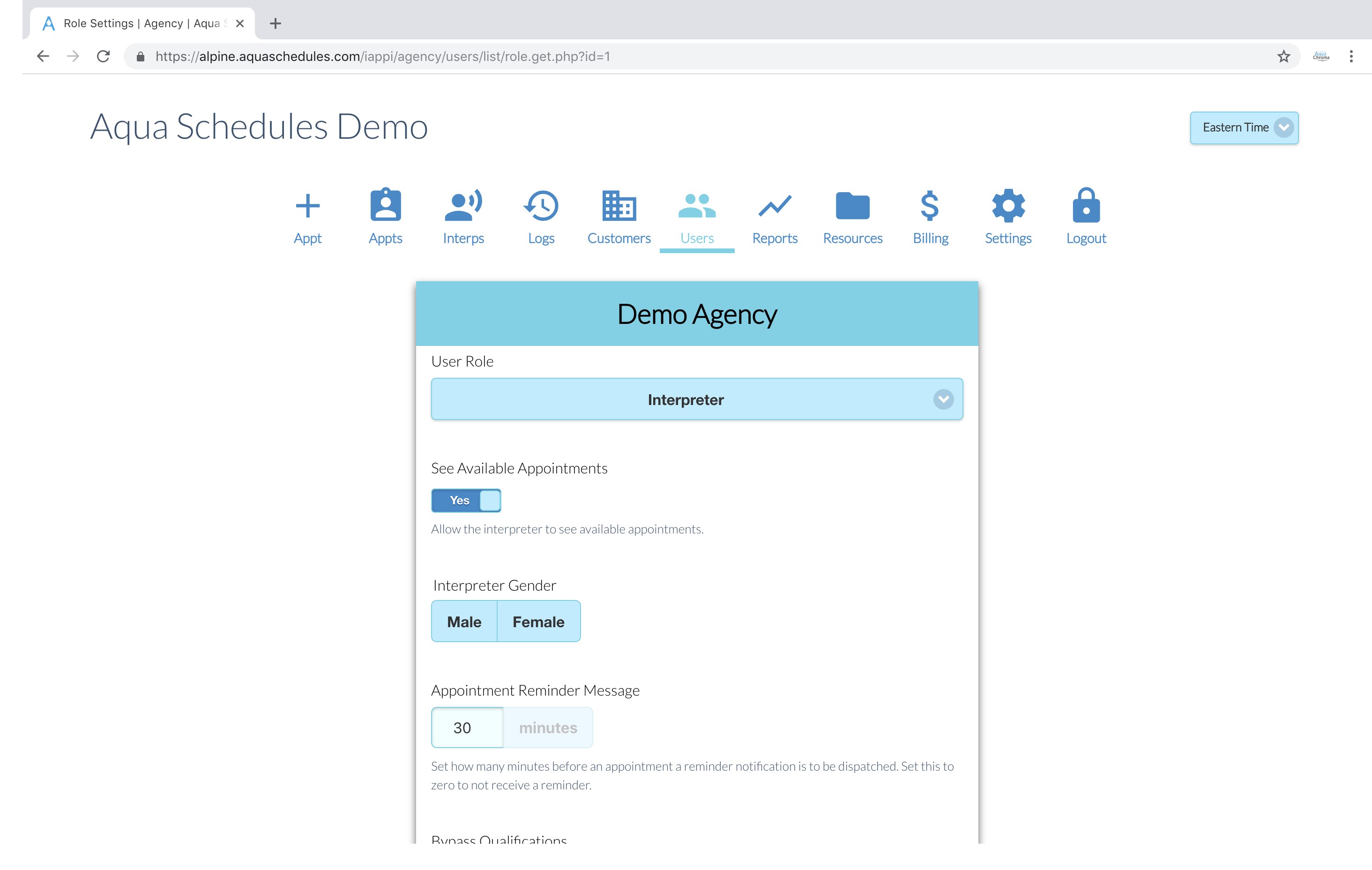Reload the page with the refresh icon
Viewport: 1372px width, 870px height.
pyautogui.click(x=103, y=56)
